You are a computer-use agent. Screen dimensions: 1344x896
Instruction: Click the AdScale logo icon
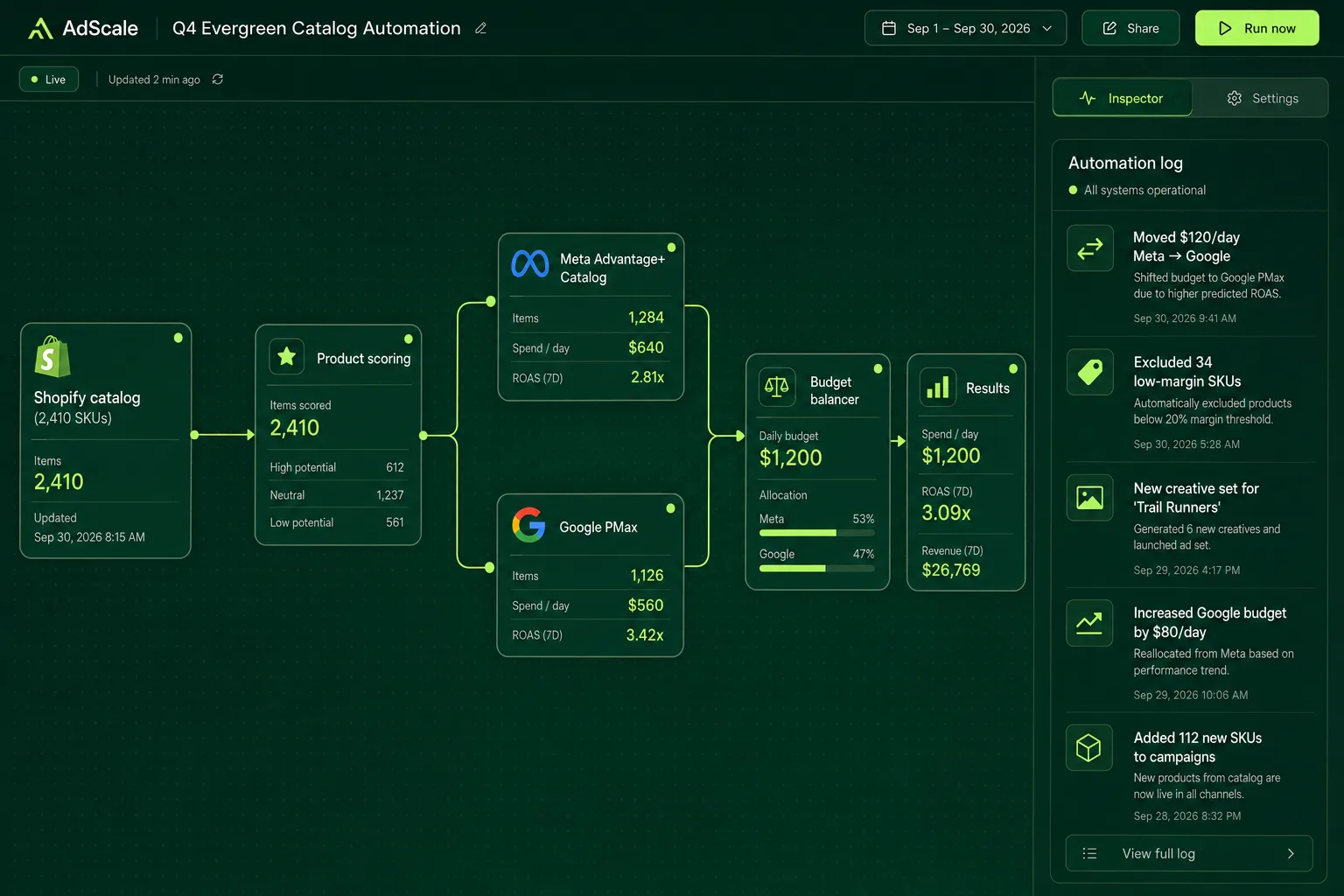40,28
